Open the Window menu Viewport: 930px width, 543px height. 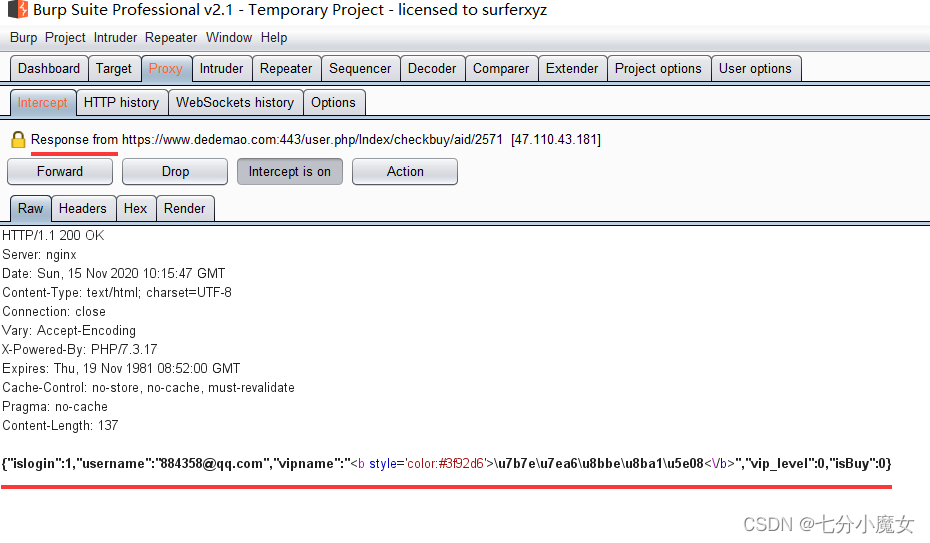click(229, 37)
